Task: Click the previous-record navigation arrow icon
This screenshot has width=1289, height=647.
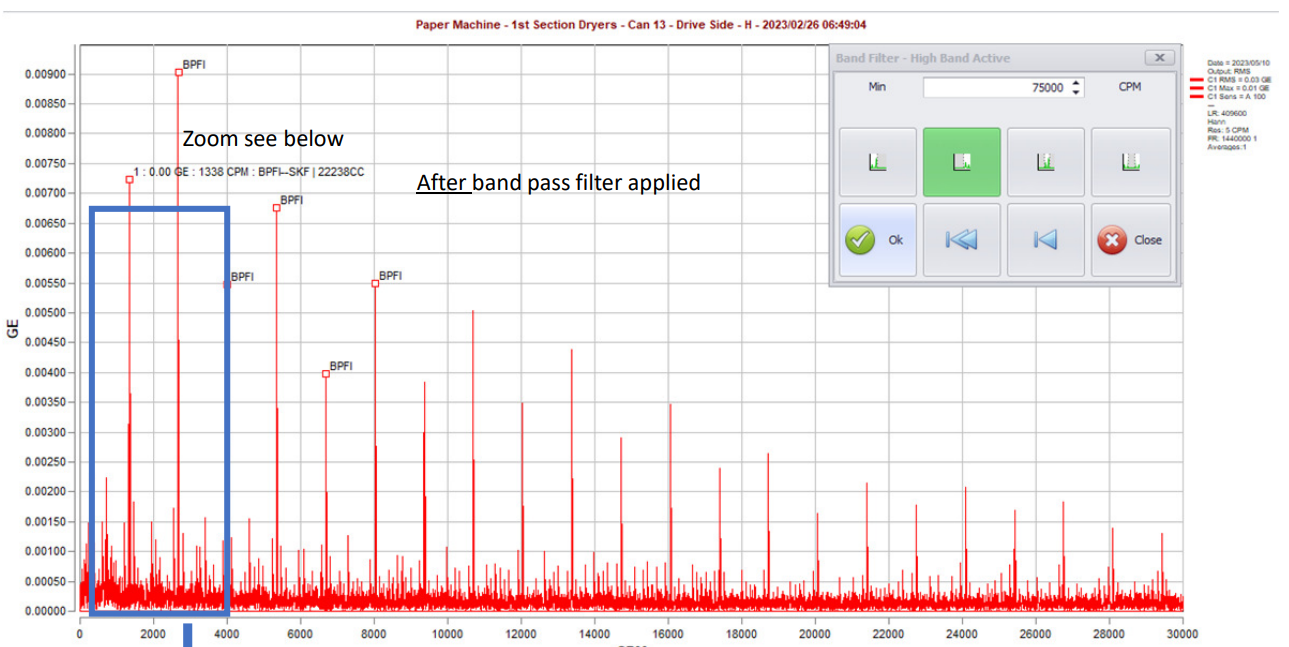Action: (x=1045, y=239)
